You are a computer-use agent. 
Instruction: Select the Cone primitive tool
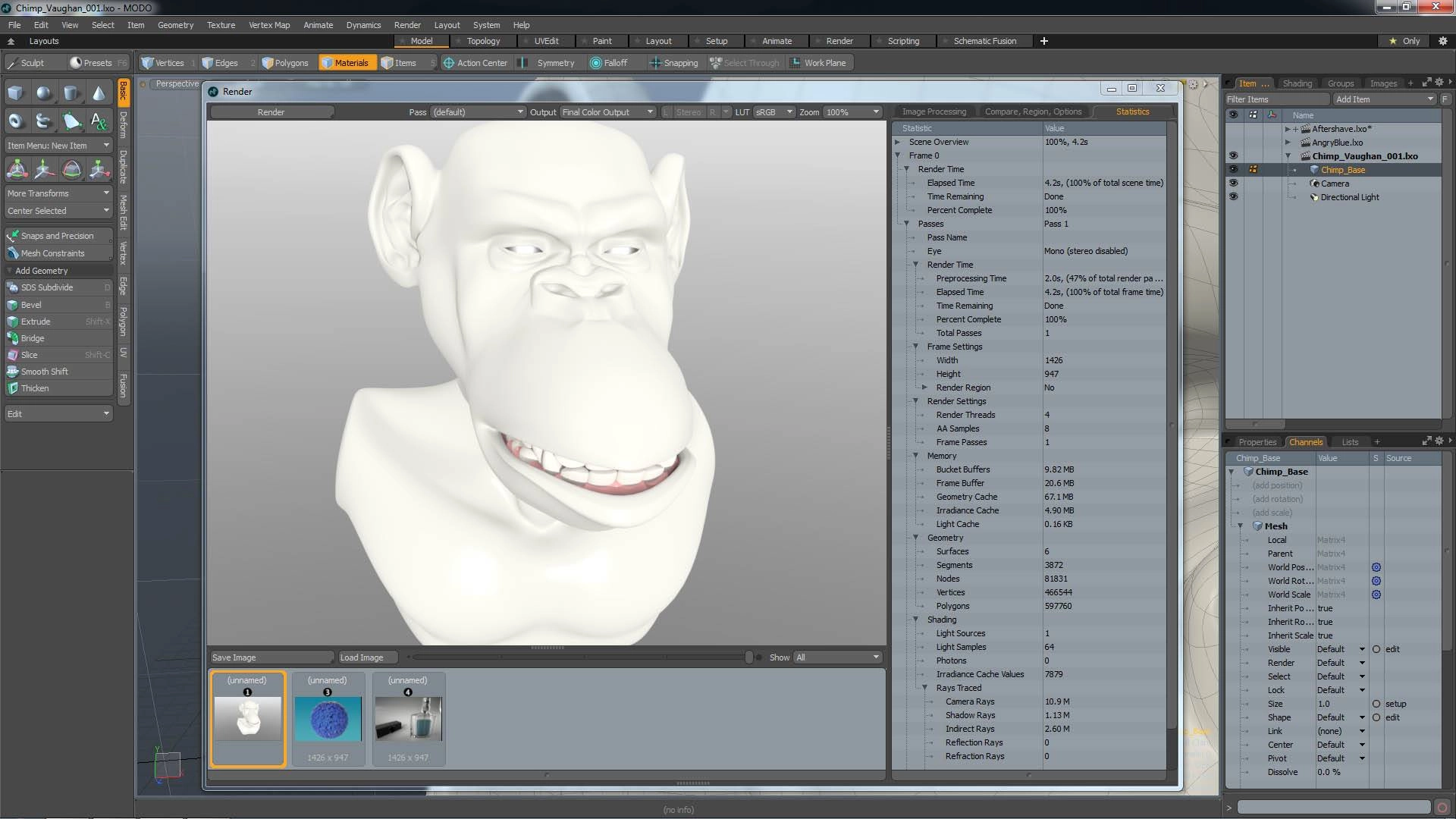[x=99, y=93]
